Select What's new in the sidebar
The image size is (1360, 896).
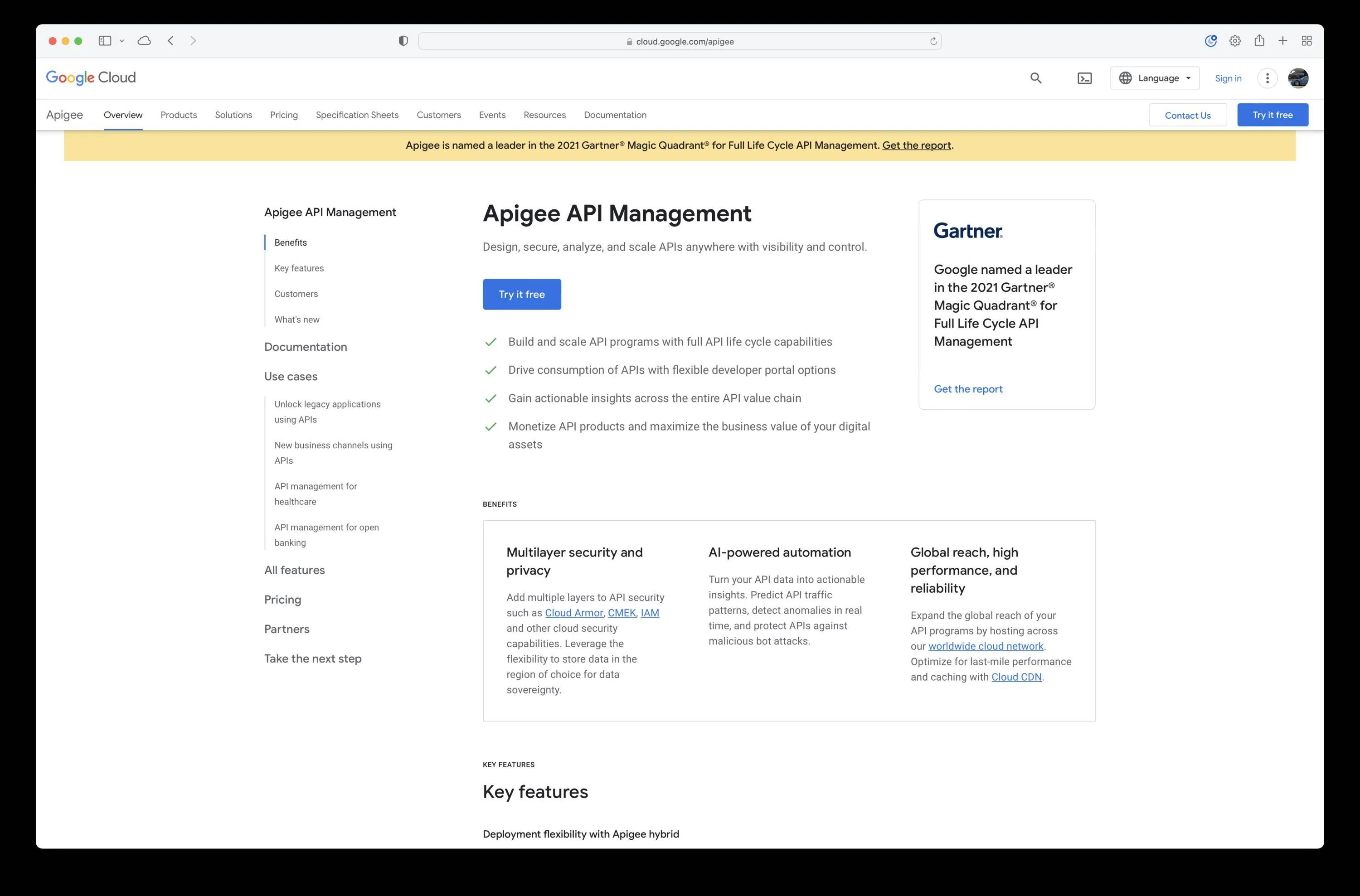(x=296, y=320)
